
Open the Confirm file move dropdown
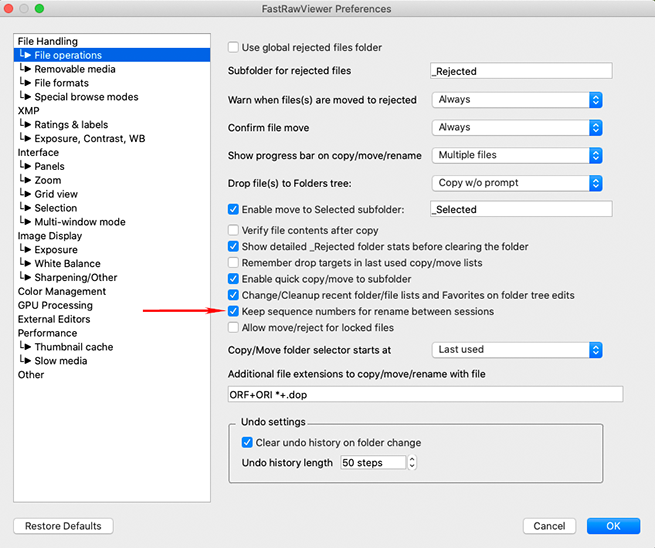[x=517, y=128]
